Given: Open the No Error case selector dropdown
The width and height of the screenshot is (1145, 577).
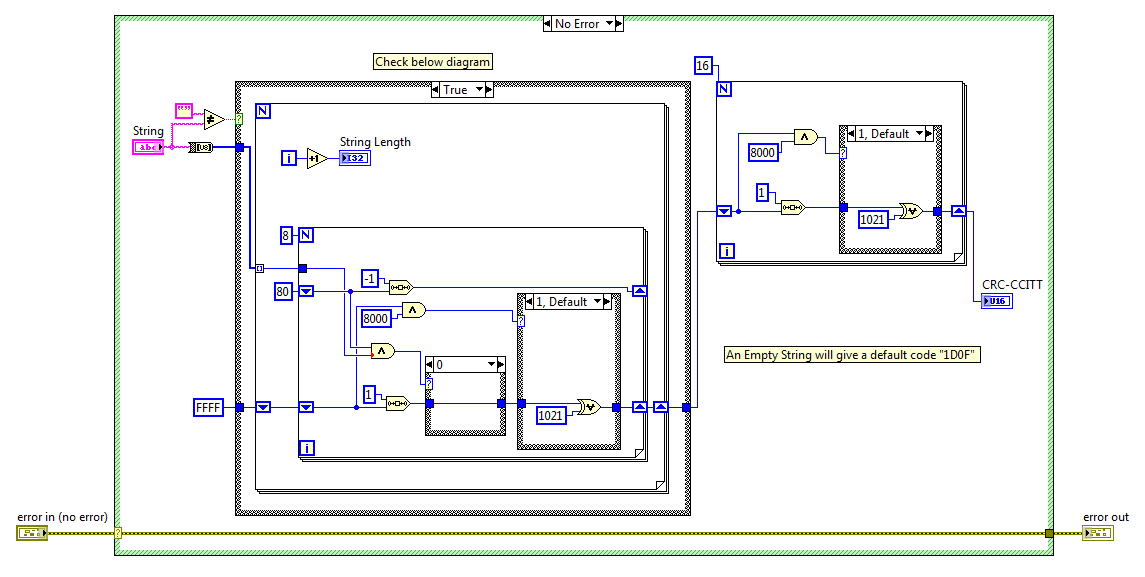Looking at the screenshot, I should coord(608,24).
